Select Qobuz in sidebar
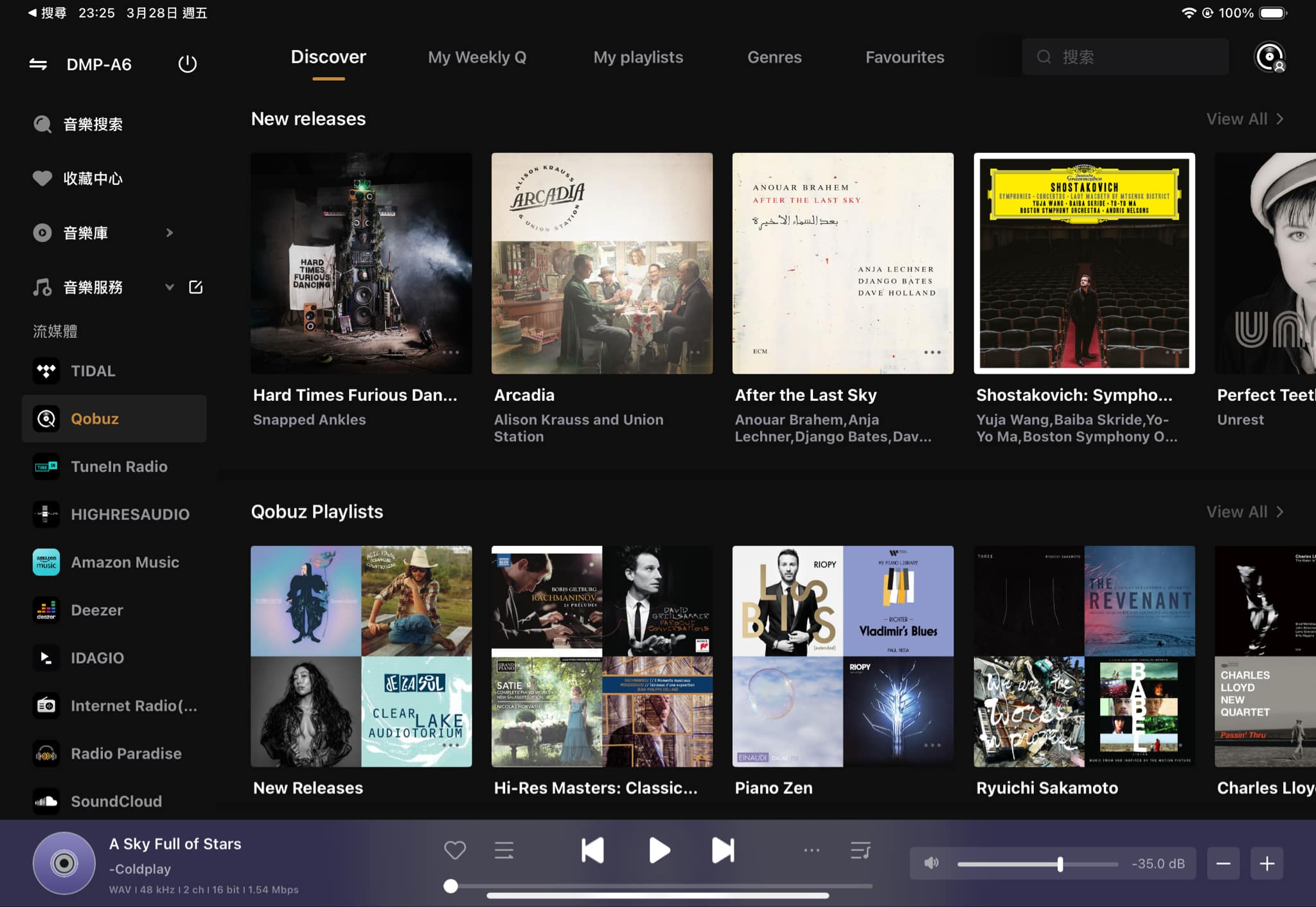Screen dimensions: 1316x907 (114, 419)
